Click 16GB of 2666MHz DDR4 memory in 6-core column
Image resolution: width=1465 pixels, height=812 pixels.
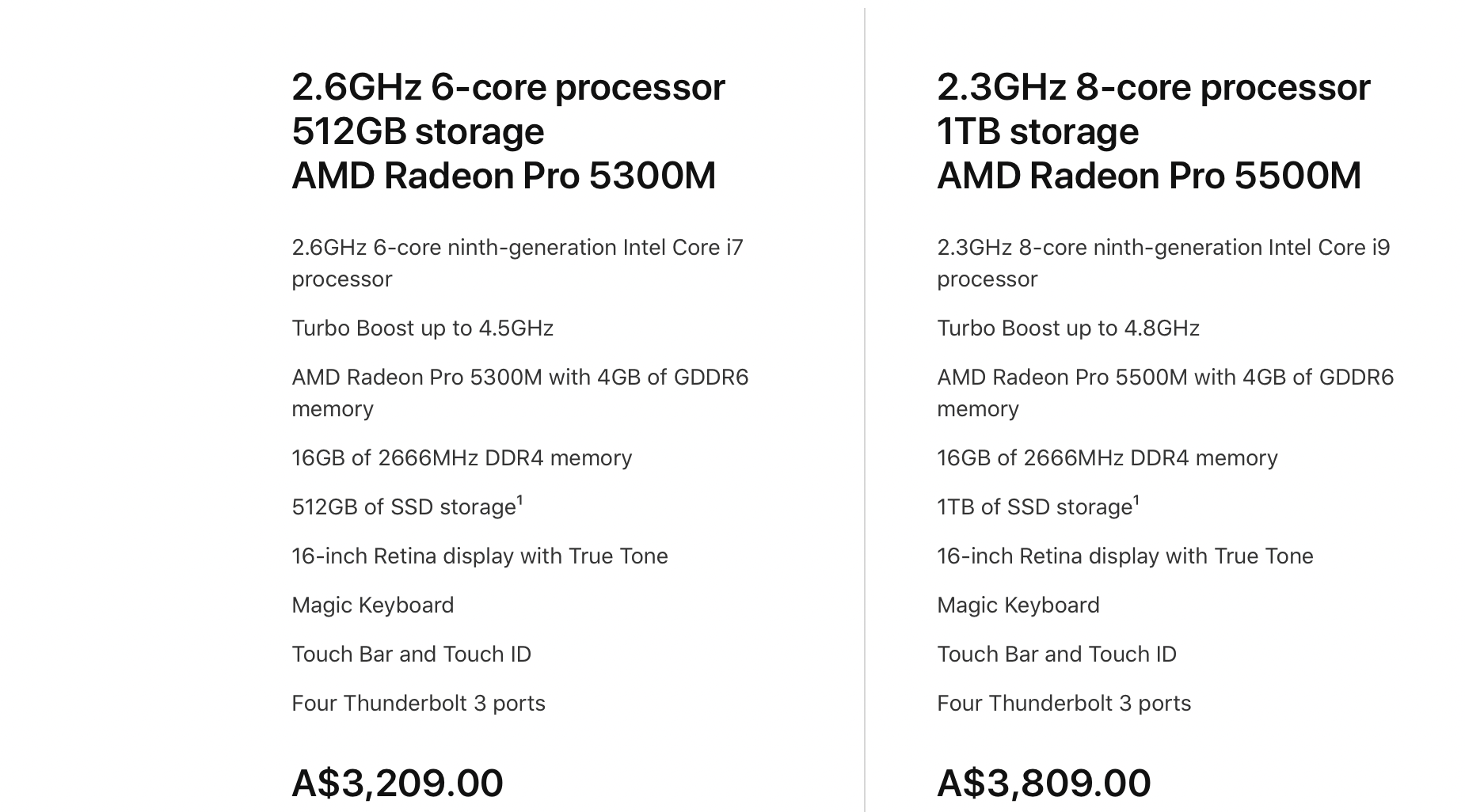(462, 458)
